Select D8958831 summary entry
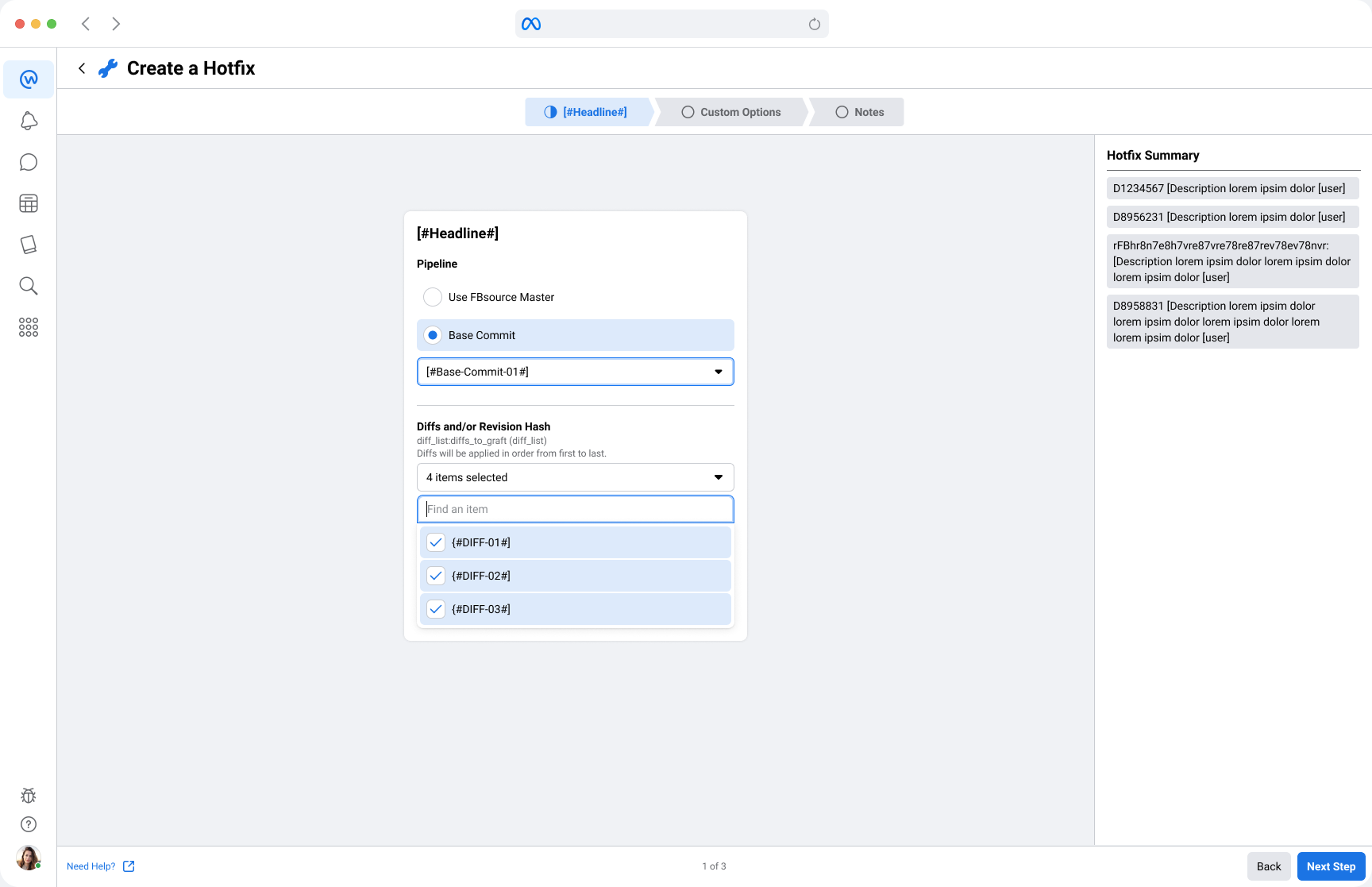The image size is (1372, 887). (x=1232, y=322)
